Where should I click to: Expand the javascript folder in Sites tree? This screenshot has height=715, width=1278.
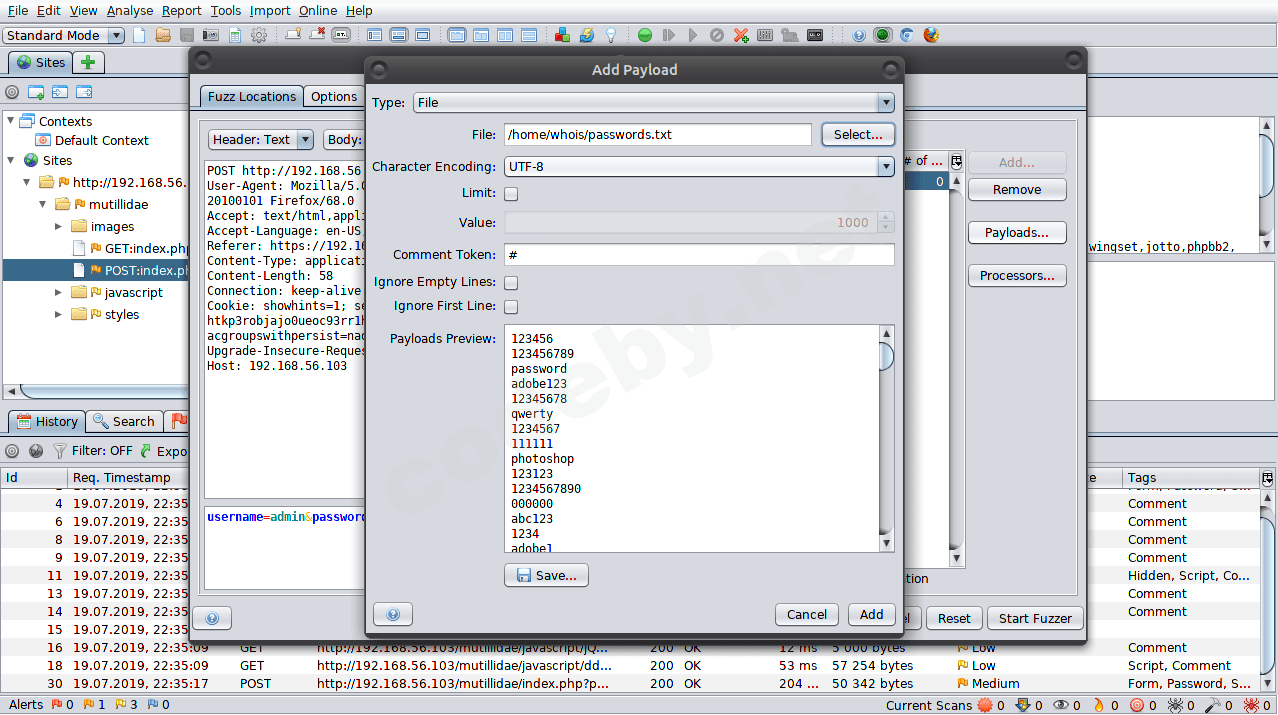[59, 293]
